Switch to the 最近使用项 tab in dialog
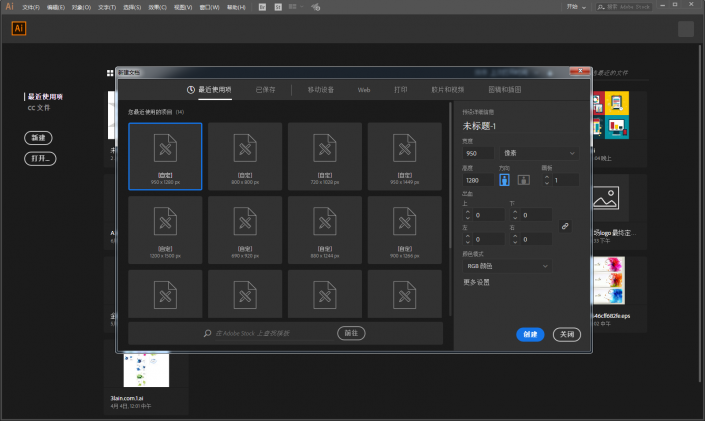 click(210, 90)
